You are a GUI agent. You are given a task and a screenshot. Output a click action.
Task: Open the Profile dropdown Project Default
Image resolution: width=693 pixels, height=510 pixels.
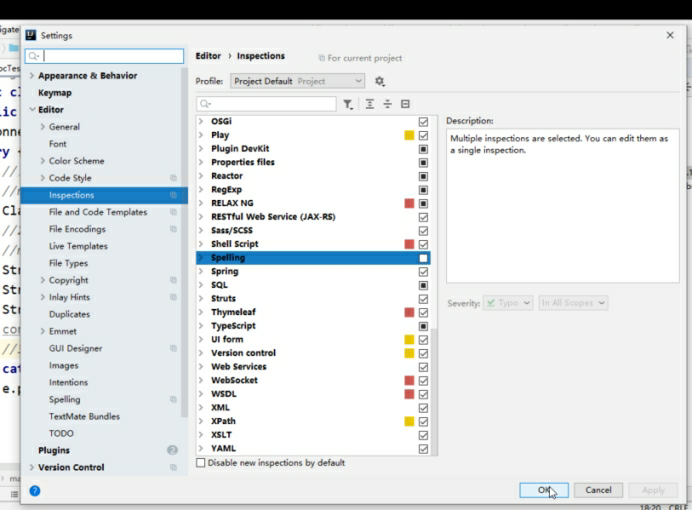pos(297,81)
